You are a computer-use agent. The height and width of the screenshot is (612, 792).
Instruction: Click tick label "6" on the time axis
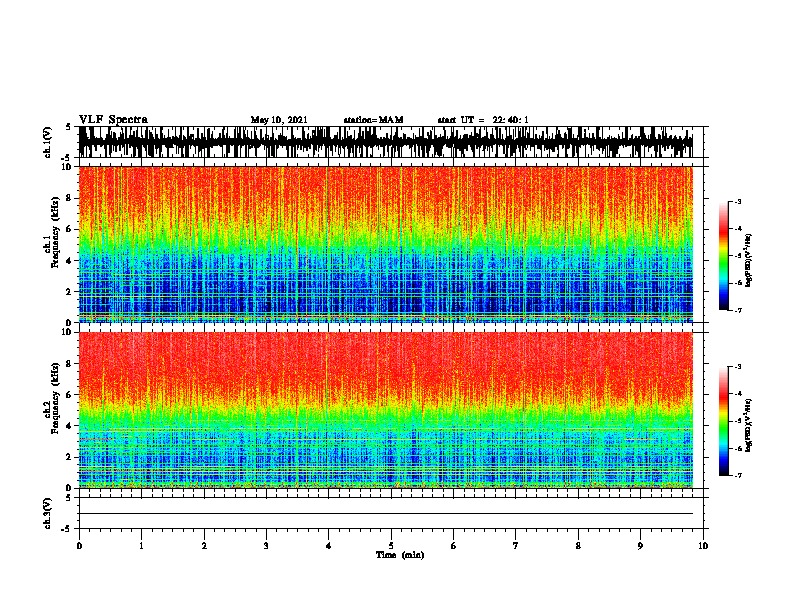coord(453,546)
